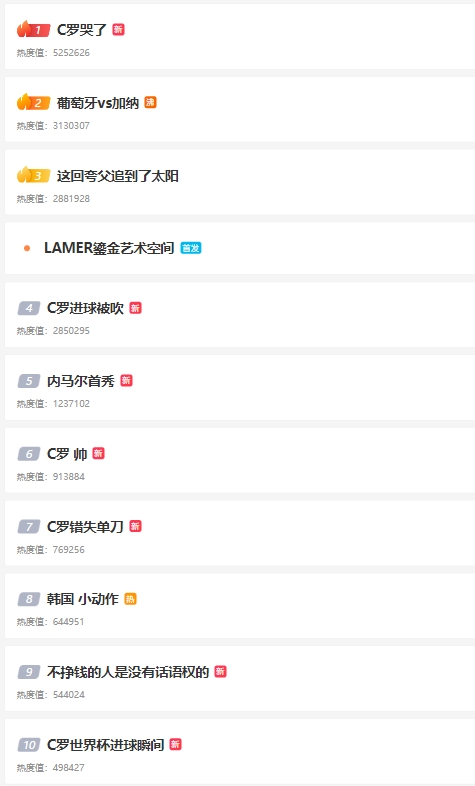The height and width of the screenshot is (786, 475).
Task: Click the blue 首发 tag beside LAMER鎏金艺术空间
Action: point(191,248)
